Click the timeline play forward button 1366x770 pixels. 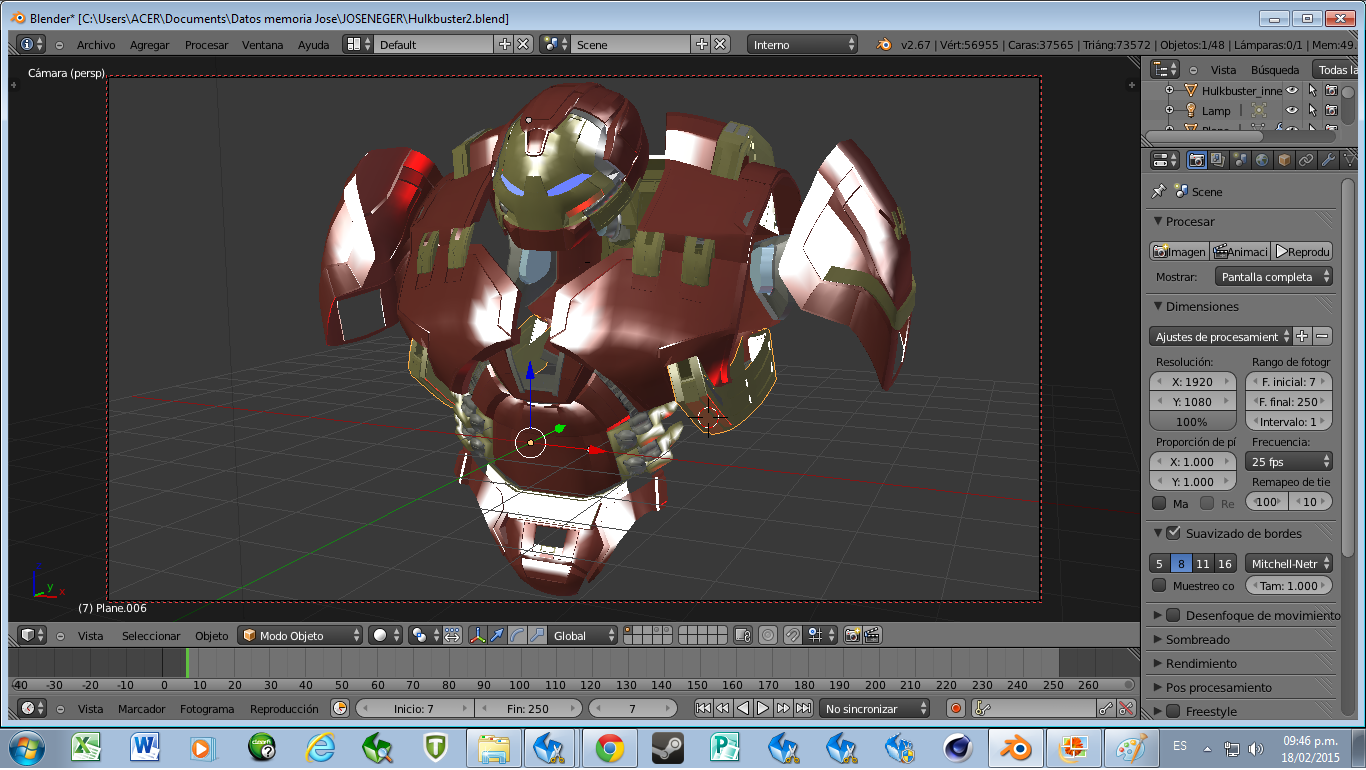pos(763,708)
